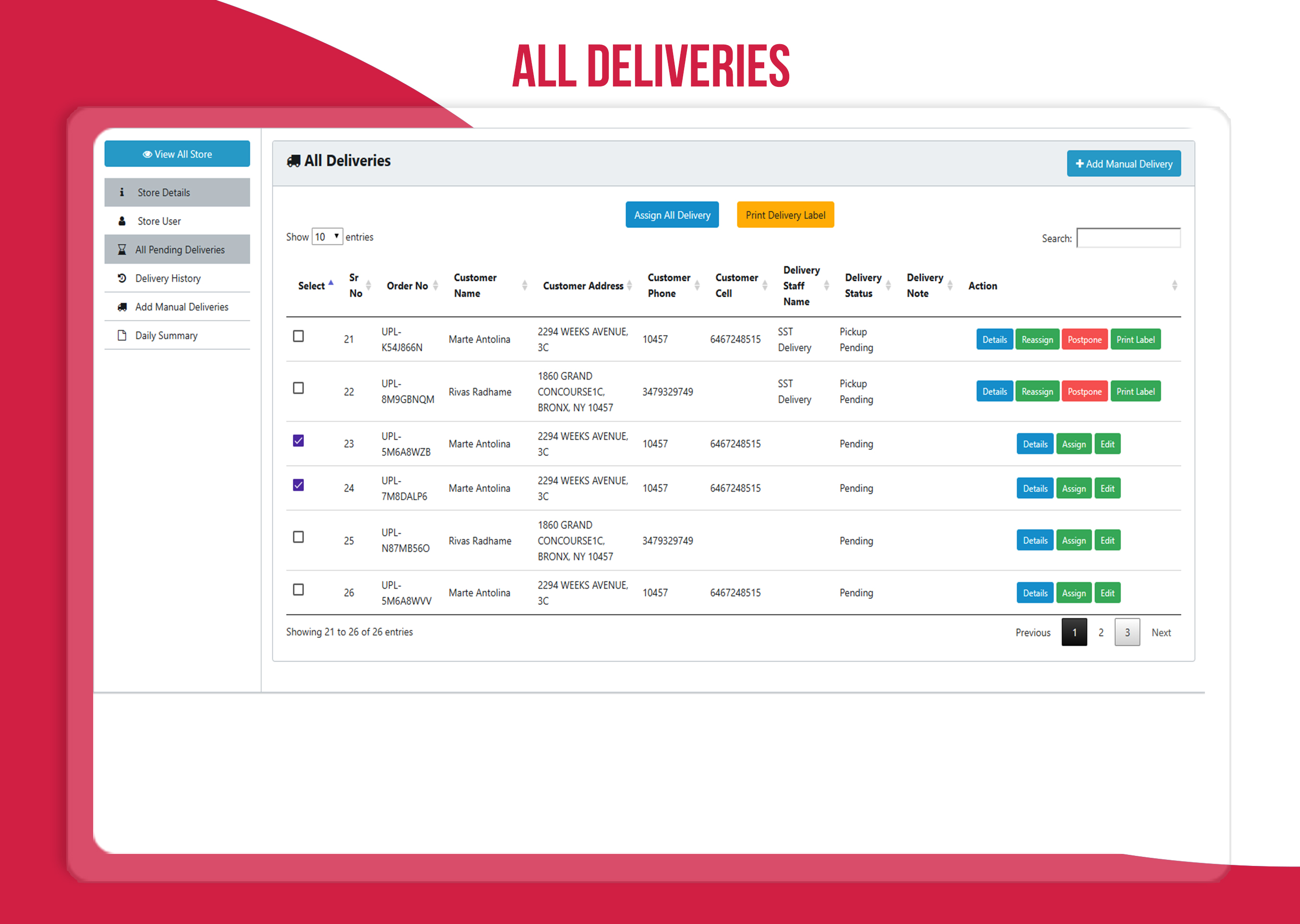Open Daily Summary from the sidebar menu
This screenshot has width=1300, height=924.
[166, 335]
